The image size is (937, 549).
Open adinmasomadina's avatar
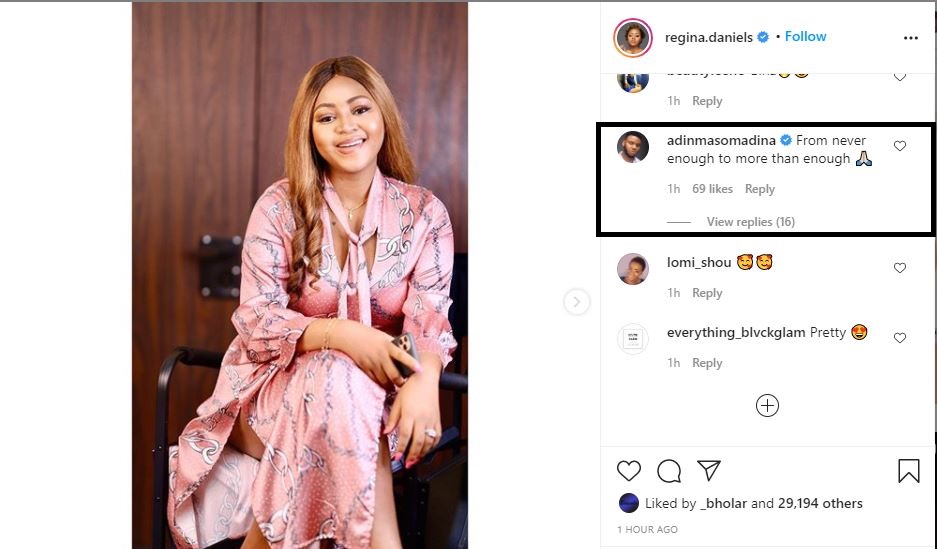click(633, 146)
